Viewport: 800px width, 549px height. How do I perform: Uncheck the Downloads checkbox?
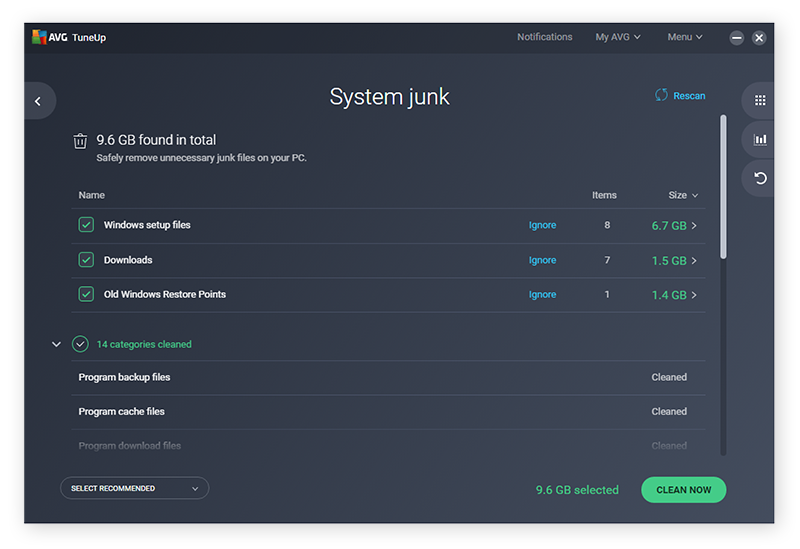tap(86, 260)
